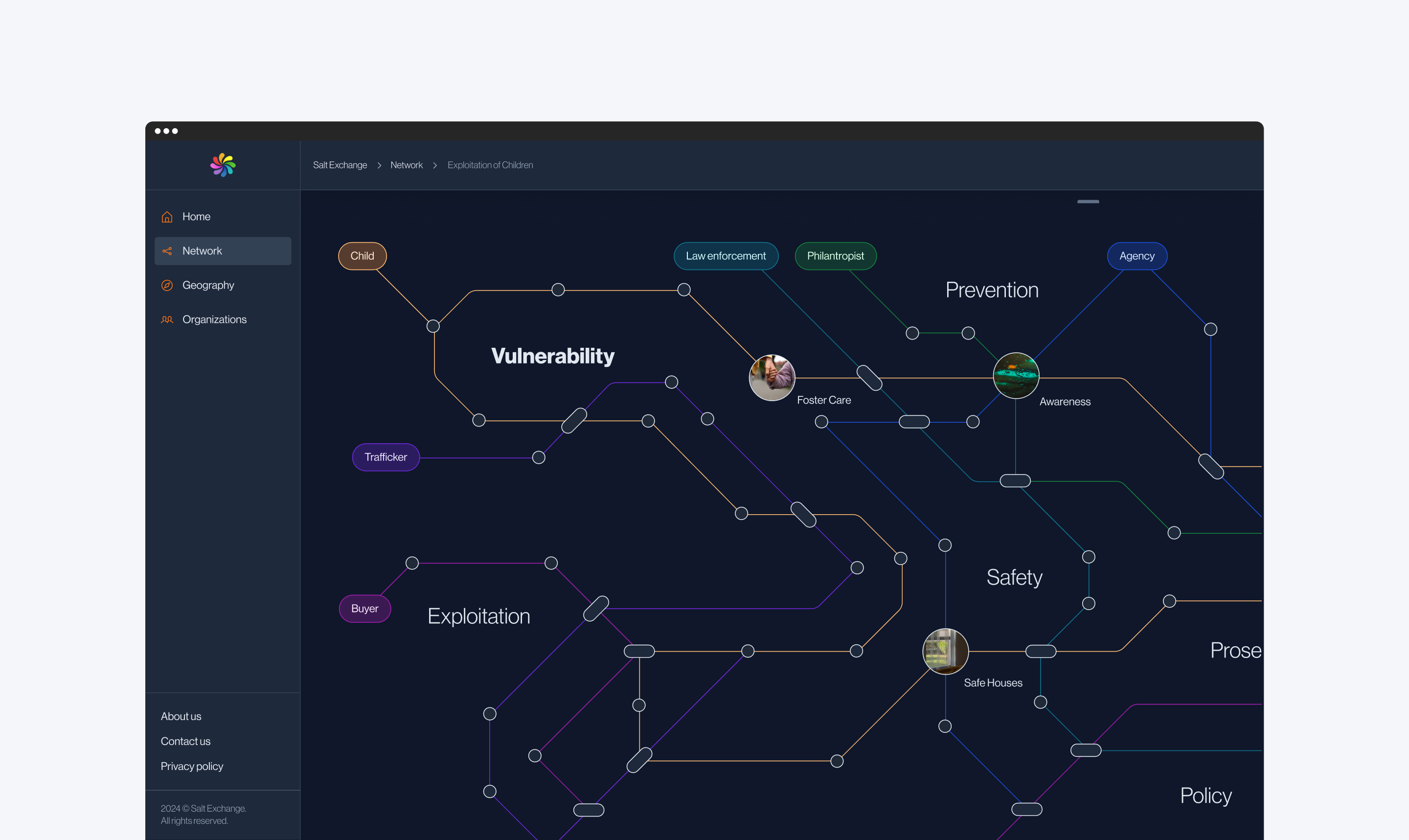This screenshot has height=840, width=1409.
Task: Open the Awareness image node
Action: 1016,375
